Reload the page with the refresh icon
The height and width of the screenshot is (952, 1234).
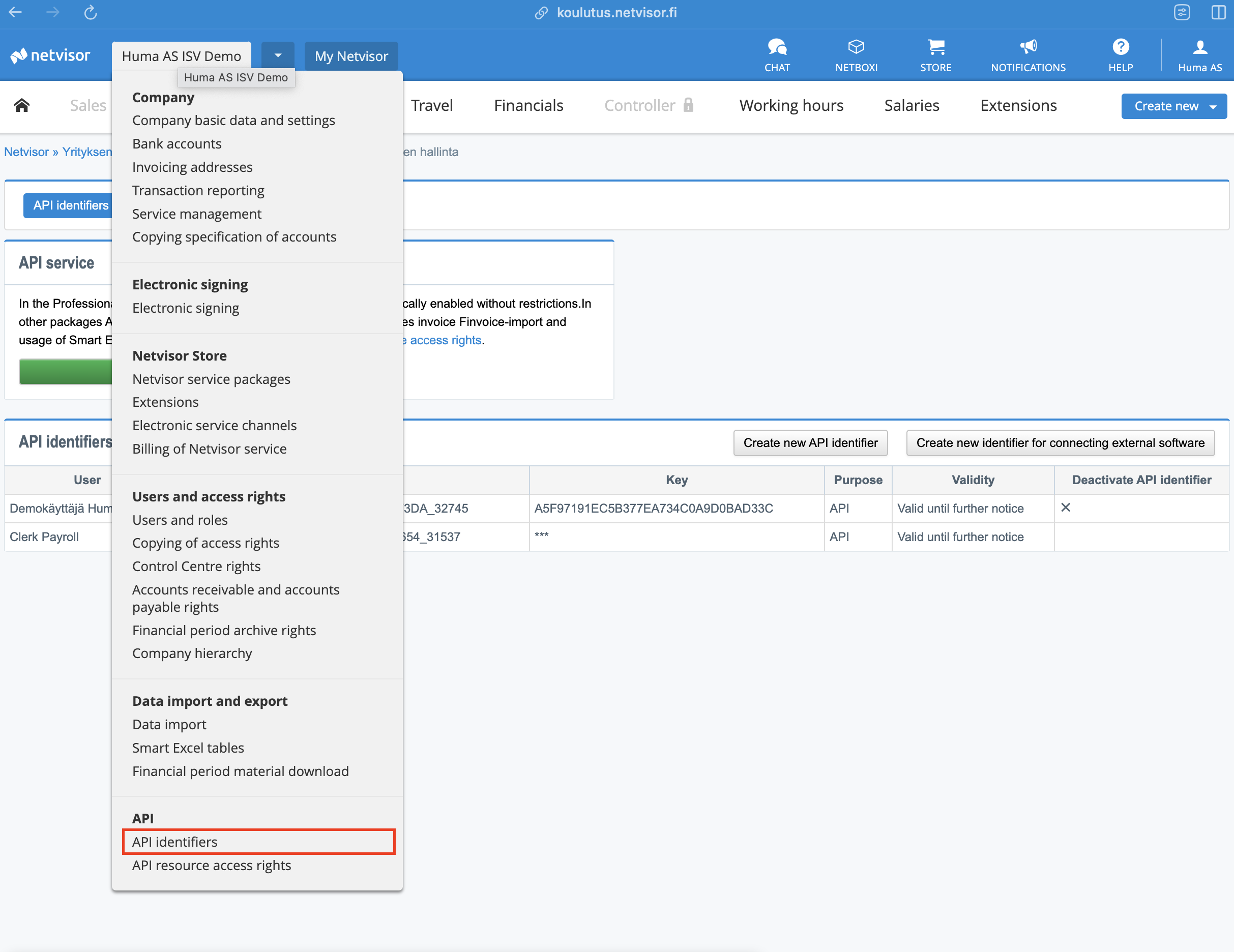[91, 12]
